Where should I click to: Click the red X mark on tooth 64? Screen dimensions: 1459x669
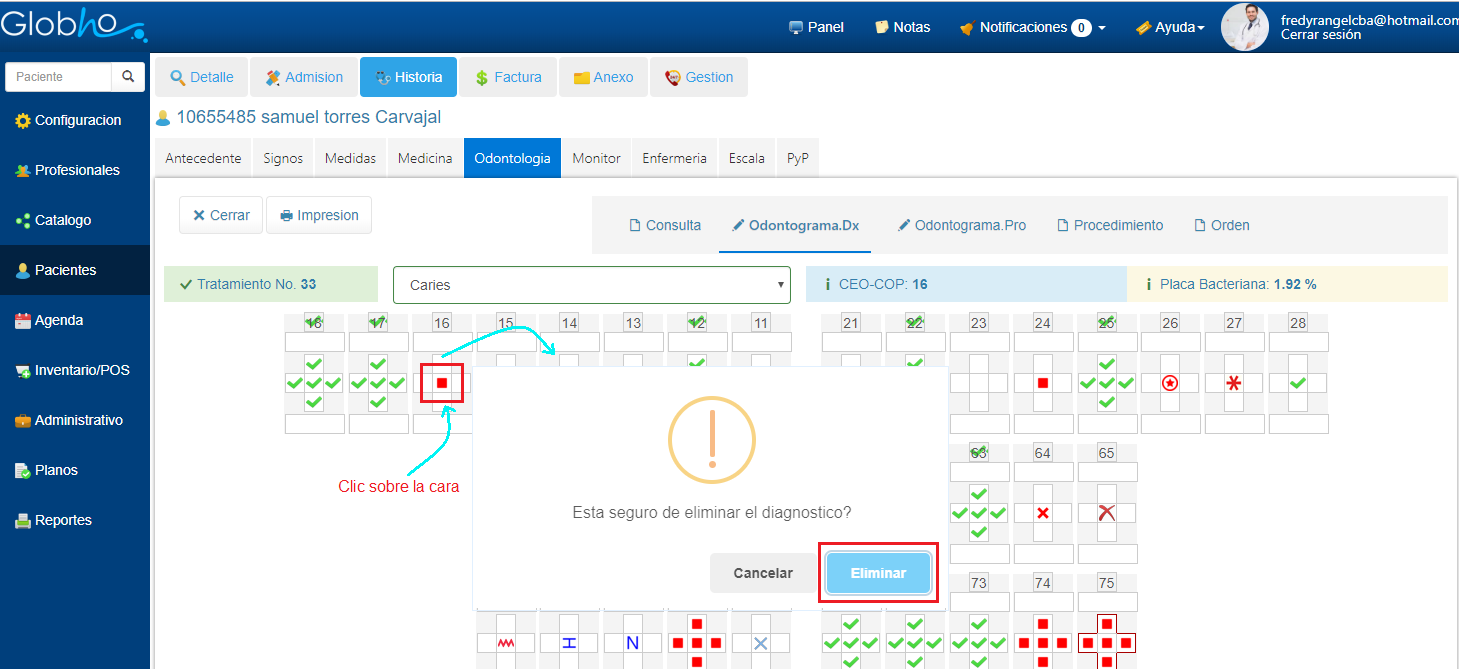click(1042, 513)
